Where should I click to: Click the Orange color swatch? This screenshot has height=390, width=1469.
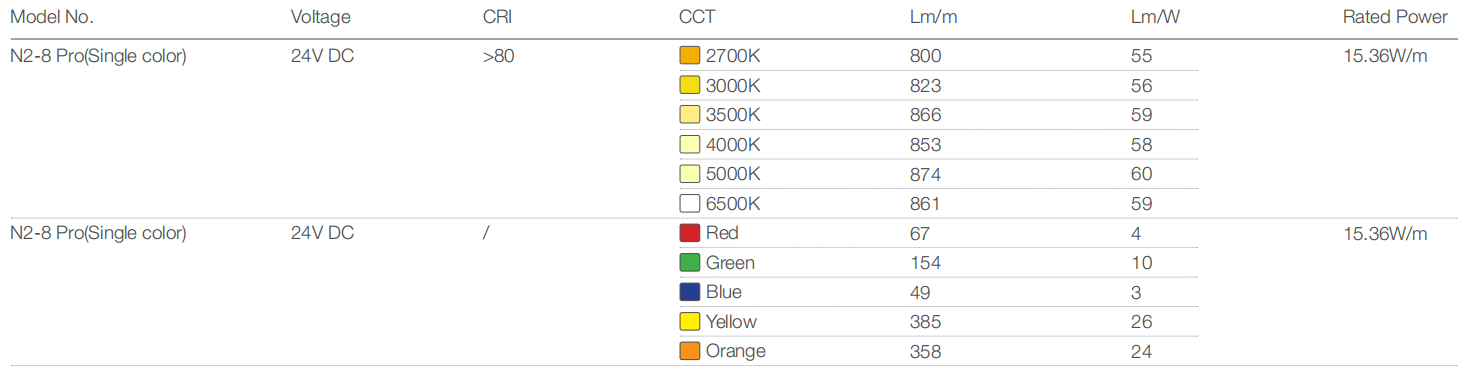tap(689, 351)
